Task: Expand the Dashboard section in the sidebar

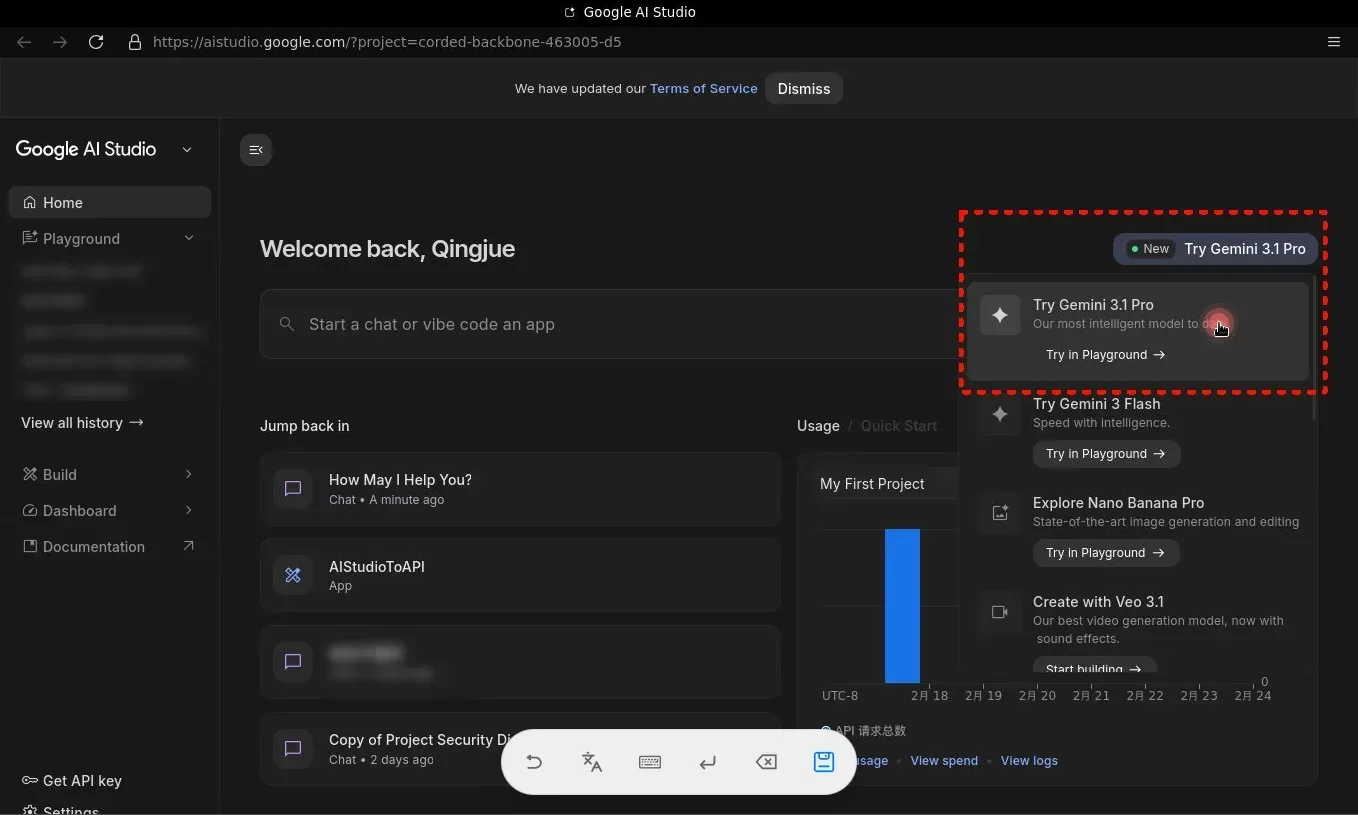Action: pyautogui.click(x=189, y=510)
